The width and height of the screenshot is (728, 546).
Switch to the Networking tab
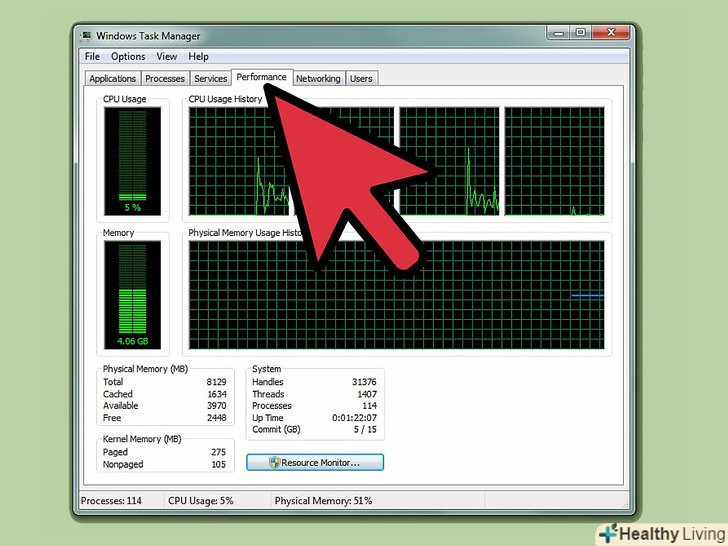[318, 78]
